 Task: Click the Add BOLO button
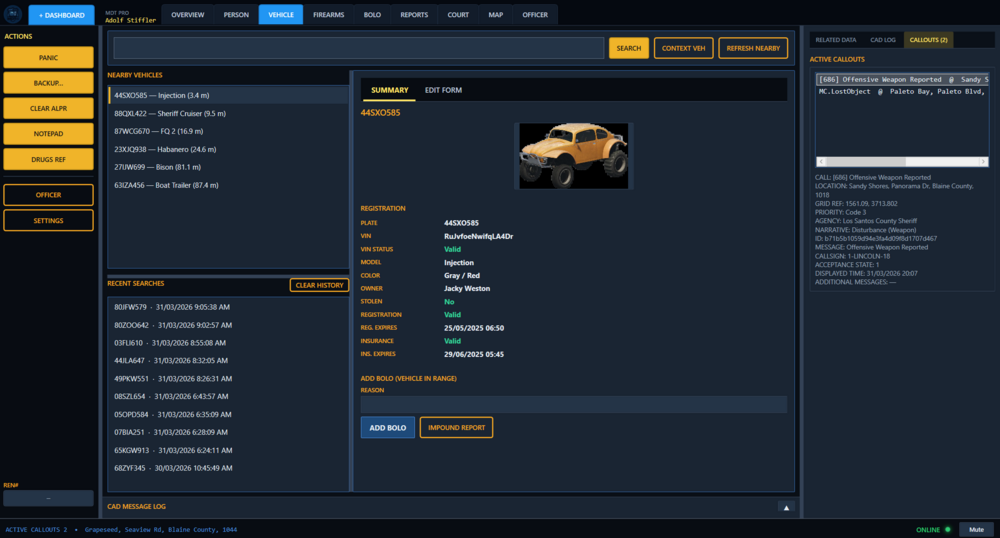click(388, 428)
